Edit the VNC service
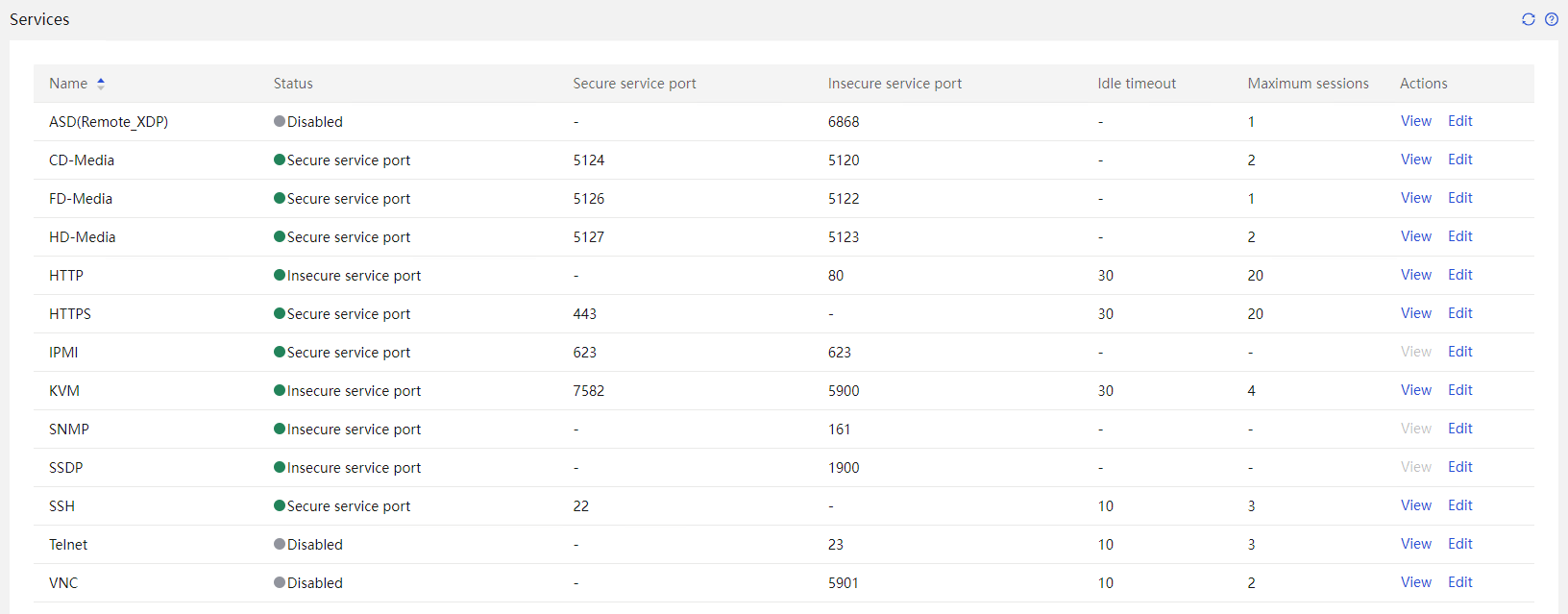This screenshot has height=614, width=1568. [1459, 582]
